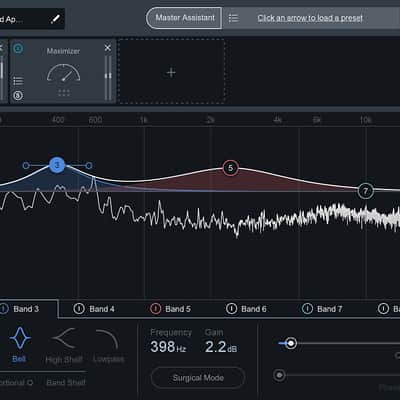Image resolution: width=400 pixels, height=400 pixels.
Task: Open the preset list icon beside Master Assistant
Action: click(233, 18)
